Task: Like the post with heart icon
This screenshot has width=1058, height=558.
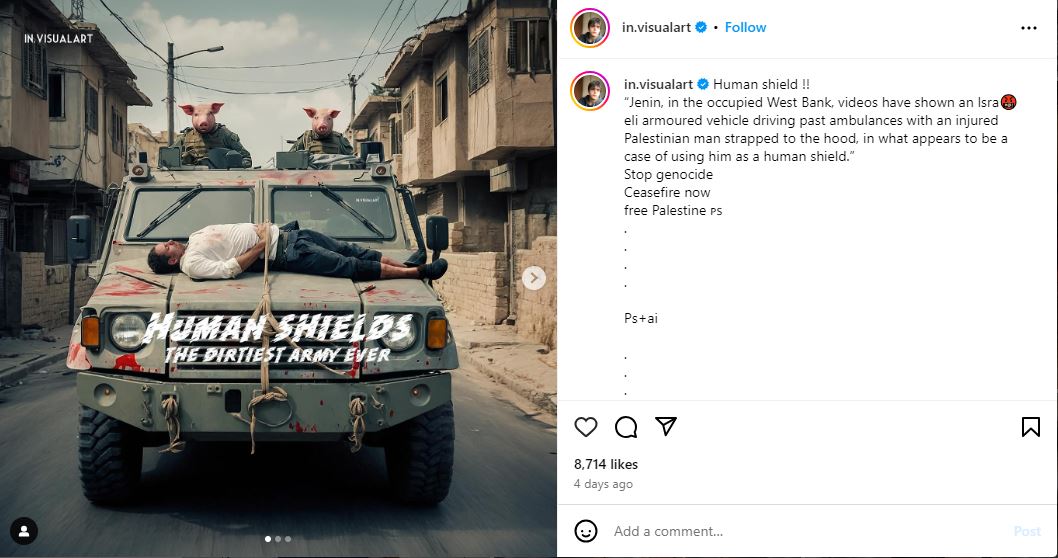Action: coord(586,427)
